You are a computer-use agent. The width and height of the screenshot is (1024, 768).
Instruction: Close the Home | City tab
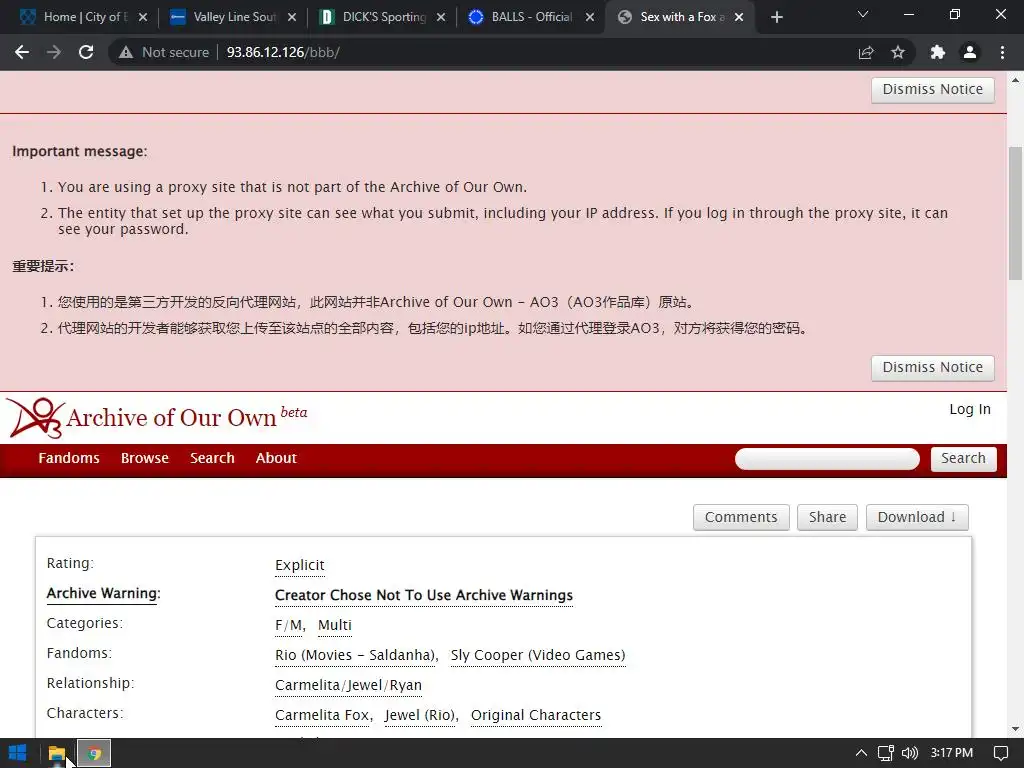tap(143, 17)
